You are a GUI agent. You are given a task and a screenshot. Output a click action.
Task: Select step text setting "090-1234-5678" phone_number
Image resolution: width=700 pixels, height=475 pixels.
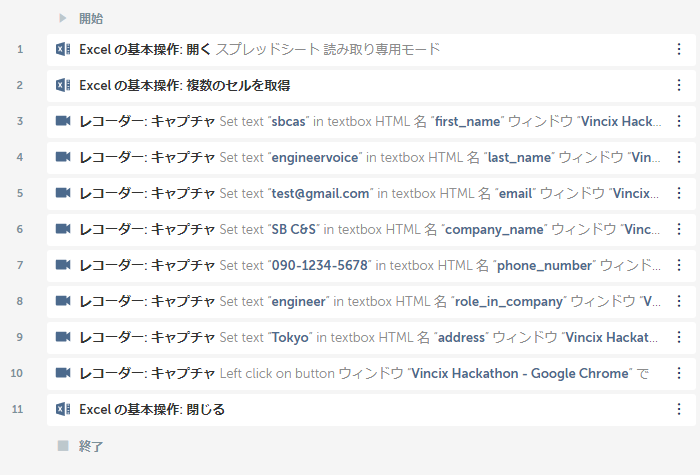coord(370,266)
